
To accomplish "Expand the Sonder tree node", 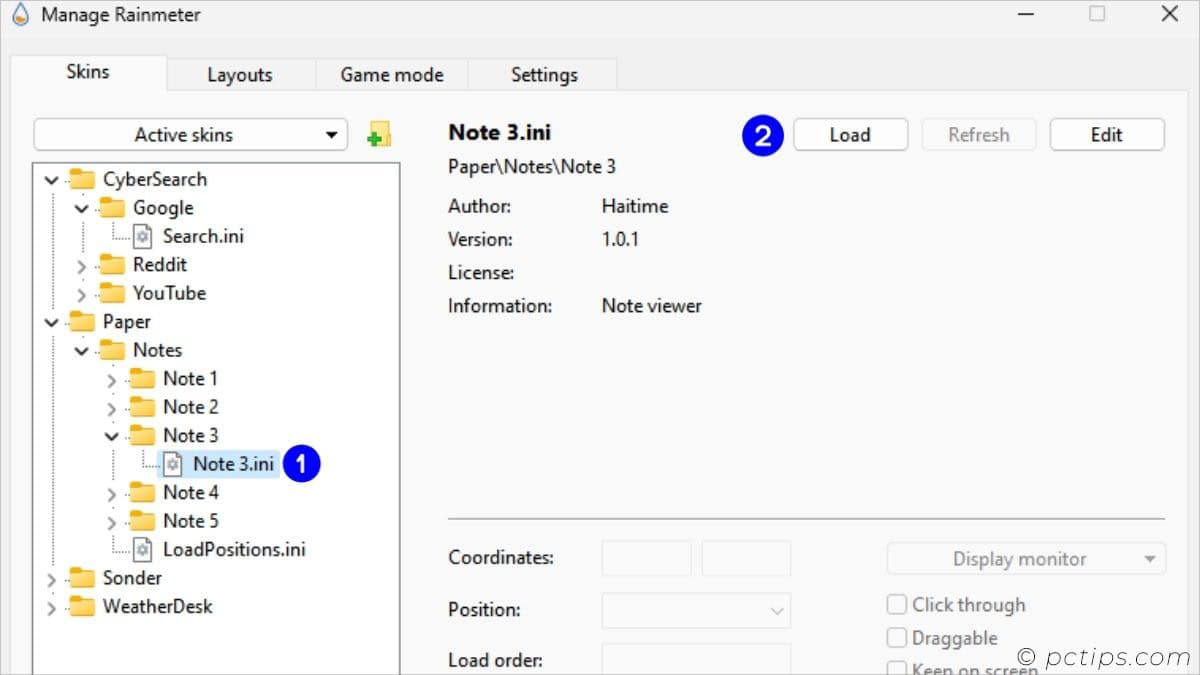I will tap(52, 579).
